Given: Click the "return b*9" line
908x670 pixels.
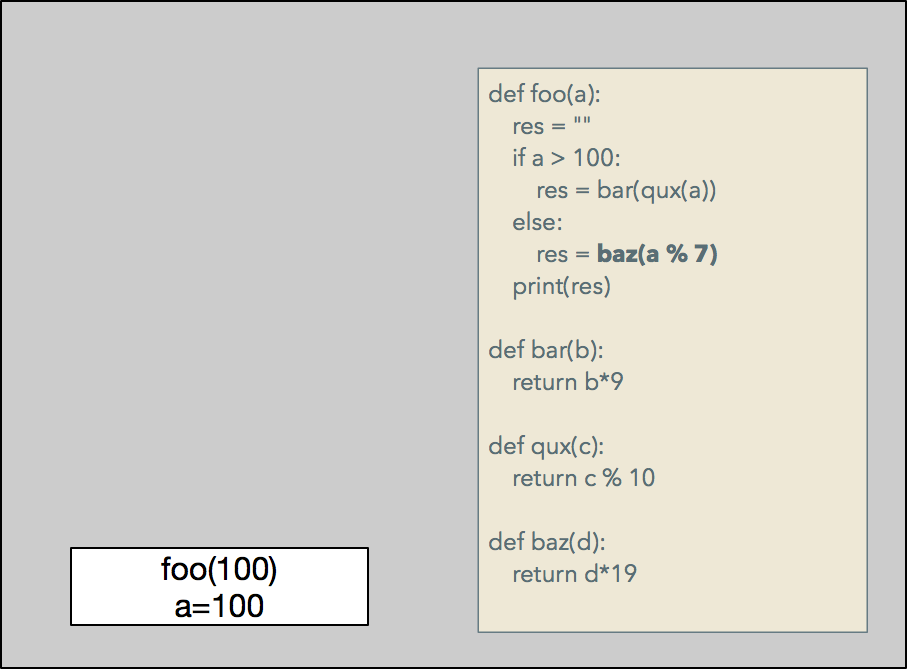Looking at the screenshot, I should (x=568, y=382).
